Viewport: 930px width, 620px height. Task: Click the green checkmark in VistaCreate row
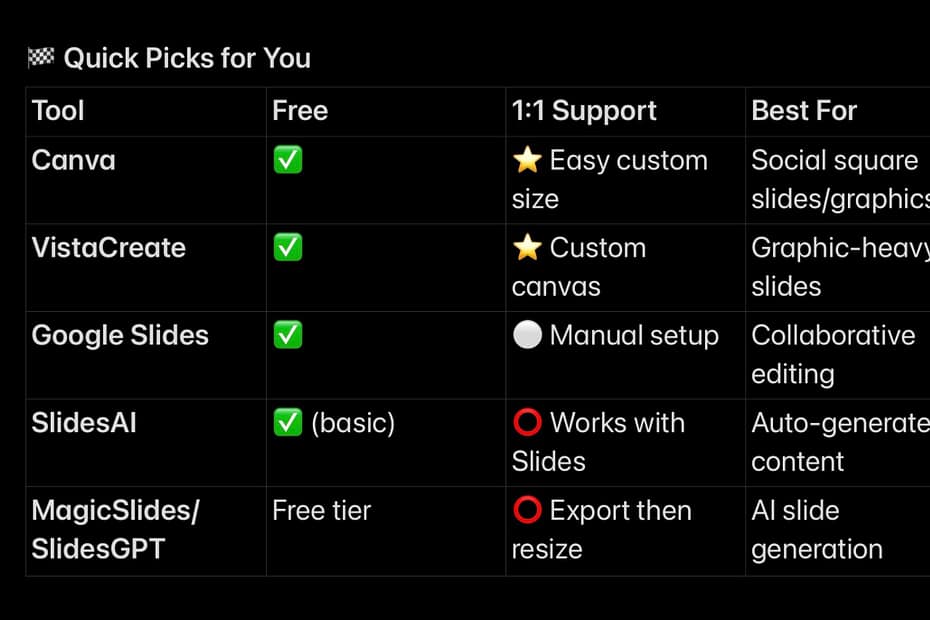pos(288,248)
